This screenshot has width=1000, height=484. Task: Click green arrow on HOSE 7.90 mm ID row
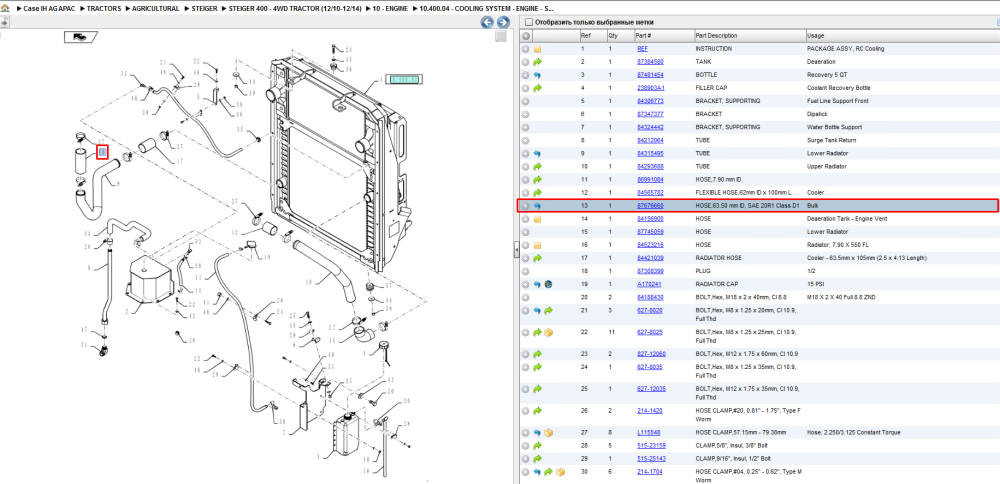click(537, 180)
